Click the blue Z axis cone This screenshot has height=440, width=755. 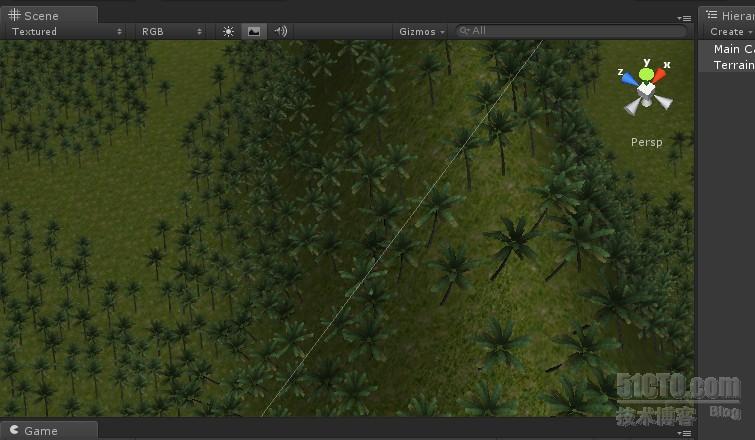point(629,79)
